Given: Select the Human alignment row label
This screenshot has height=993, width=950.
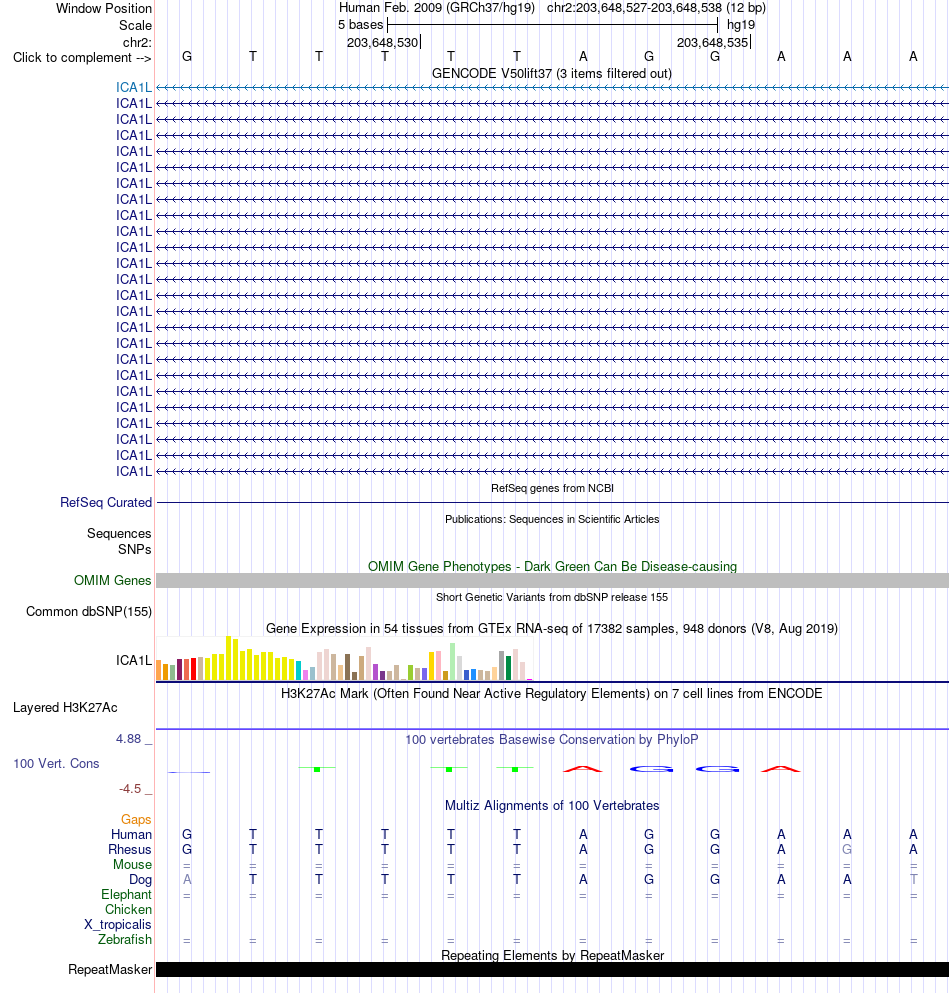Looking at the screenshot, I should tap(131, 835).
